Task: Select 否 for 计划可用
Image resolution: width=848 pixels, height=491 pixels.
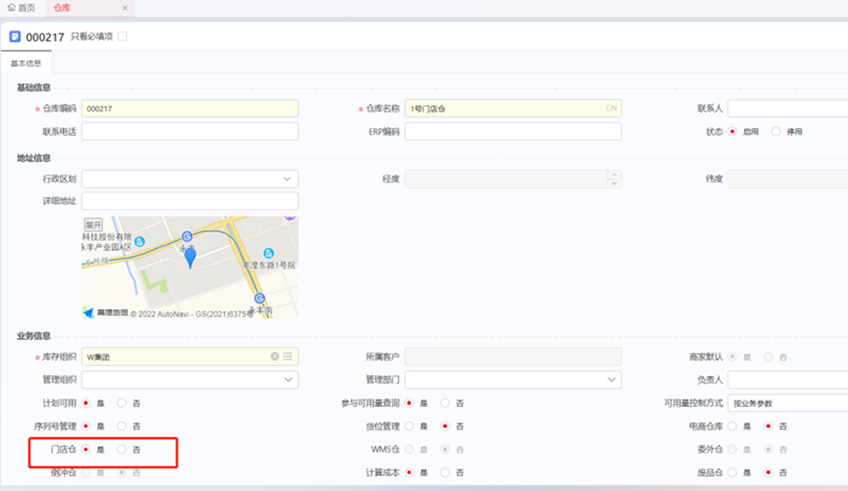Action: point(122,403)
